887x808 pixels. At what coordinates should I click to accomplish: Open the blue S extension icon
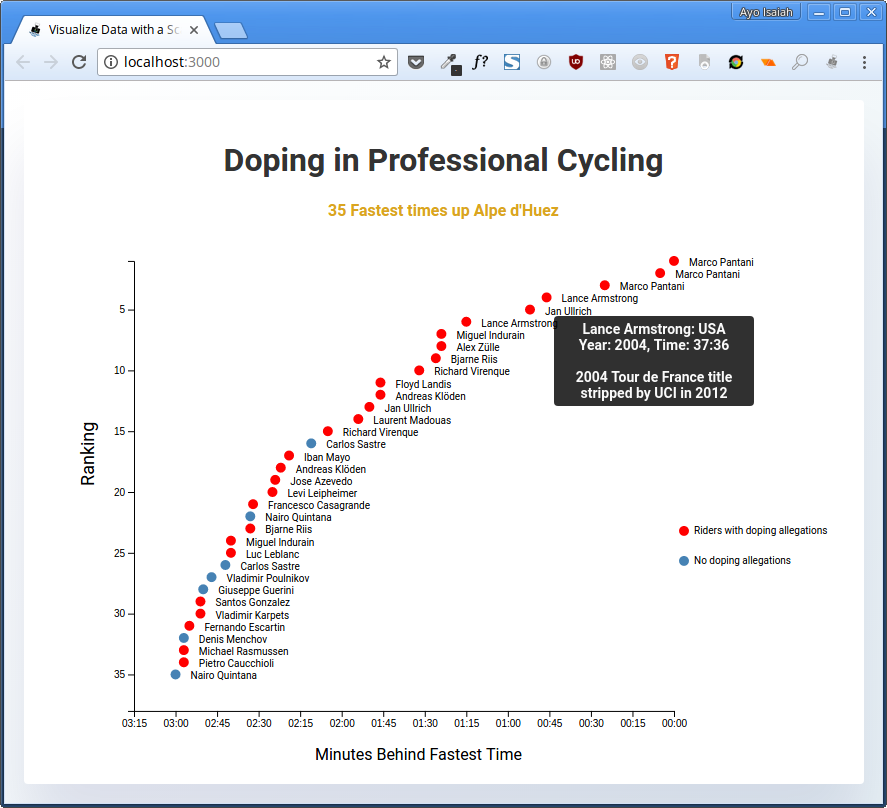click(x=512, y=62)
